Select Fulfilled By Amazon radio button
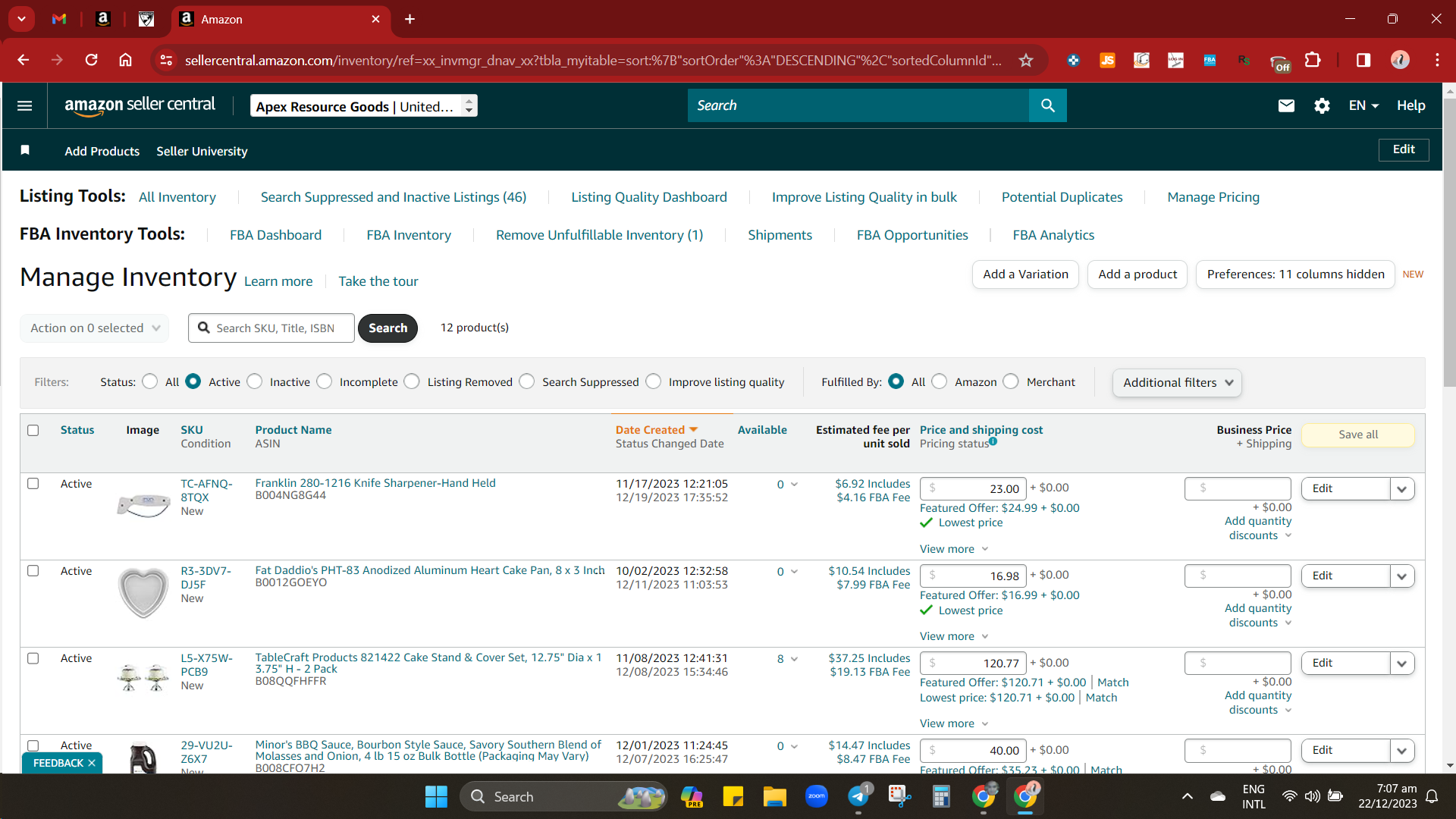The image size is (1456, 819). pyautogui.click(x=940, y=381)
